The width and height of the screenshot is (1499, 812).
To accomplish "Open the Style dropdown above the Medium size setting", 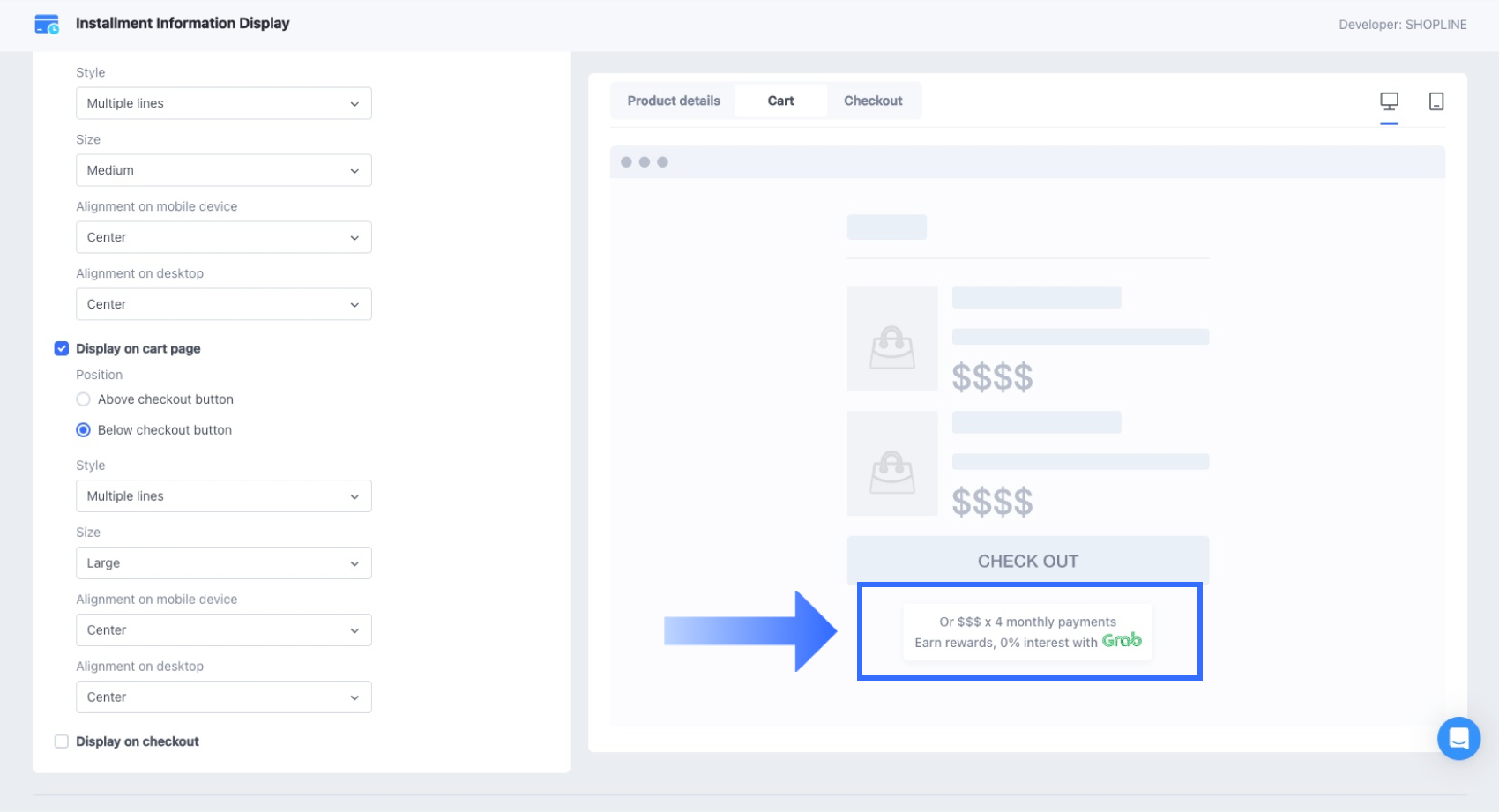I will 224,103.
